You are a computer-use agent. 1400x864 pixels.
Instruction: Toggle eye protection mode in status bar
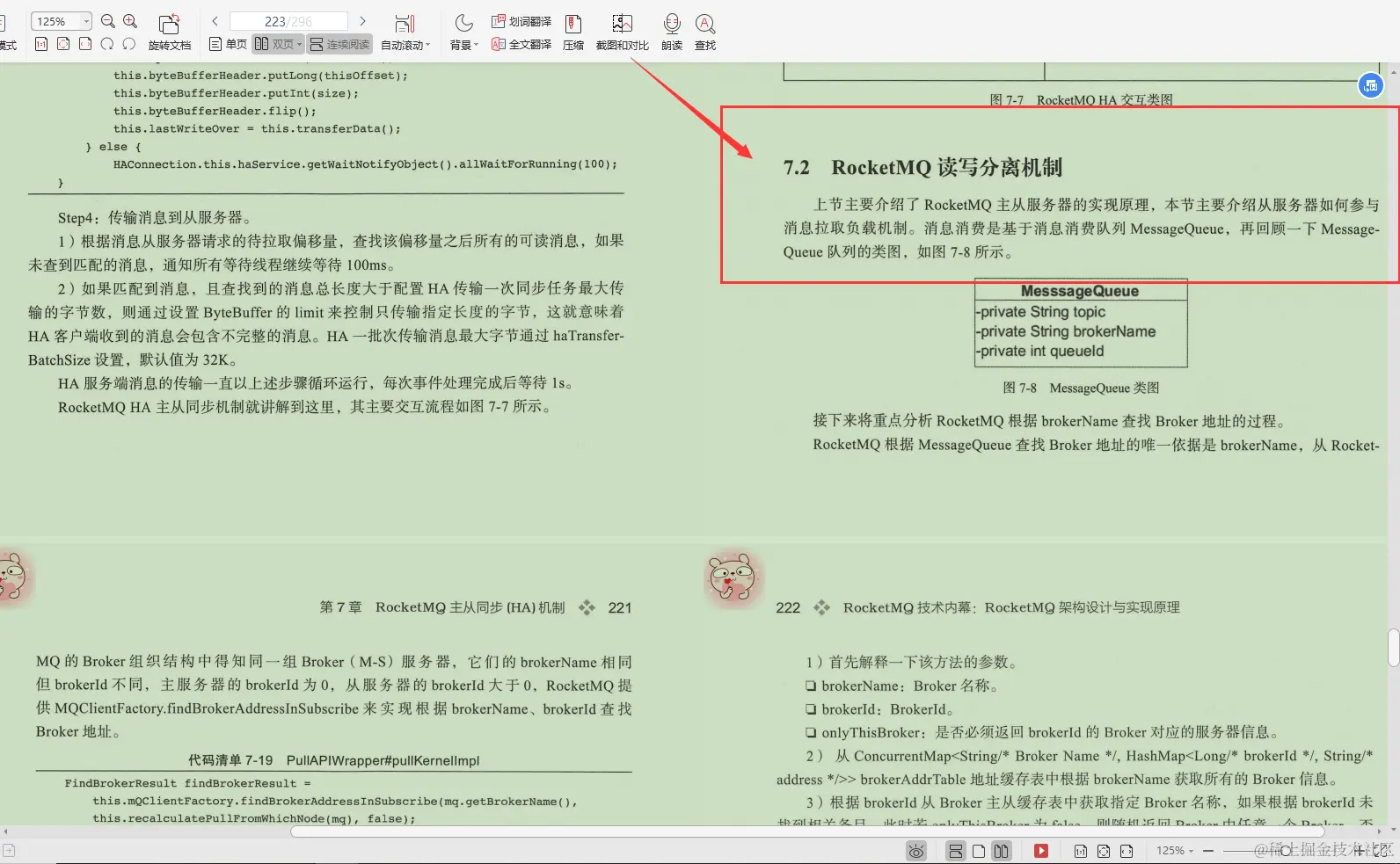click(x=916, y=851)
